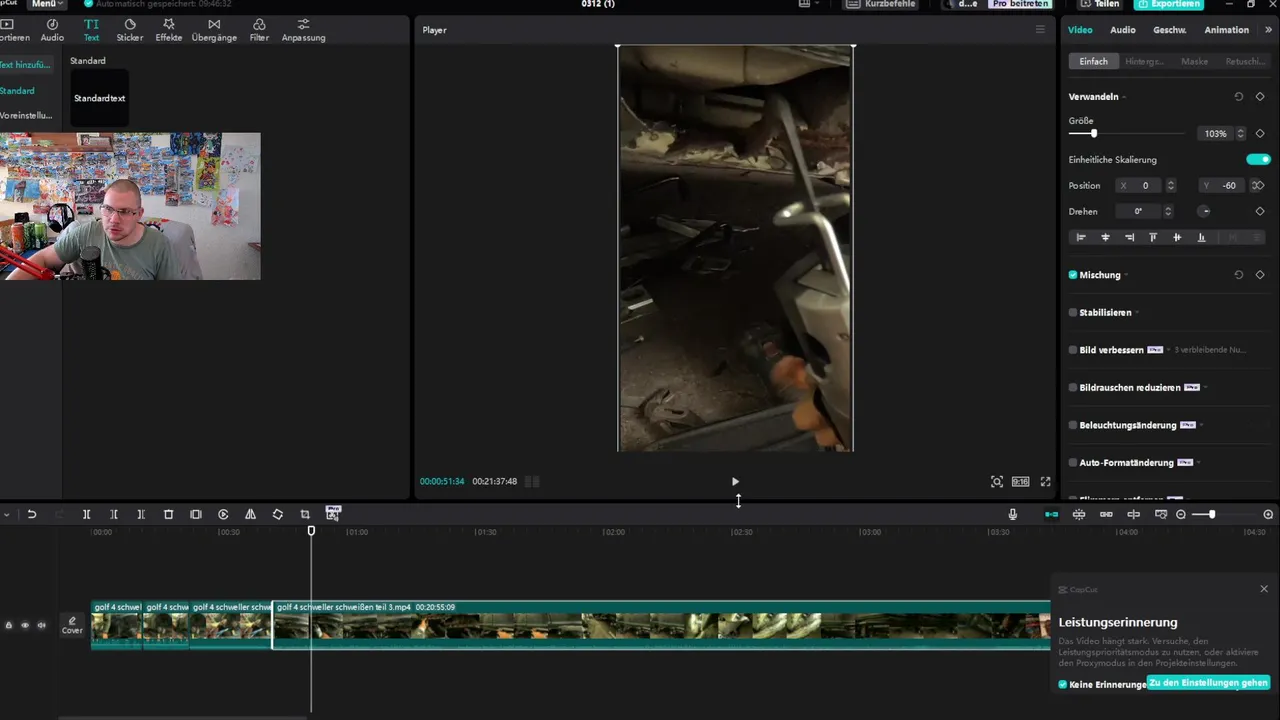Rotate the clip using the rotate icon
Image resolution: width=1280 pixels, height=720 pixels.
point(278,514)
